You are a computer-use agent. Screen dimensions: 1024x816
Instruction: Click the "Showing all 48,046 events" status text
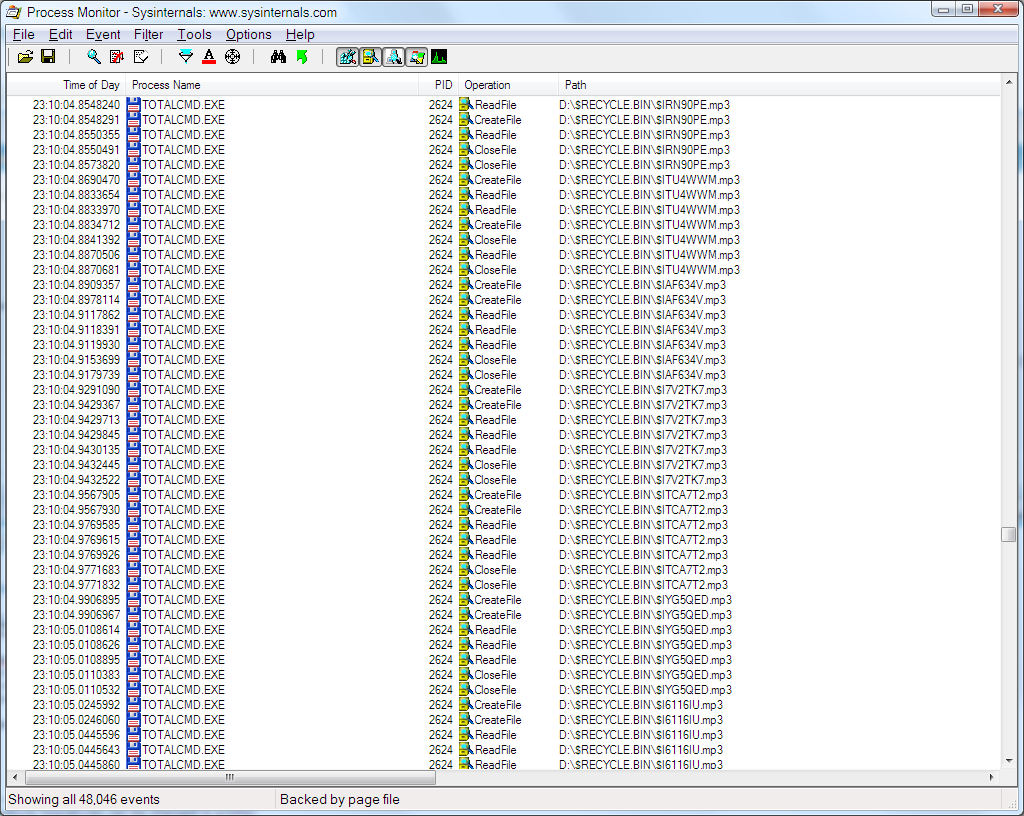pos(84,800)
